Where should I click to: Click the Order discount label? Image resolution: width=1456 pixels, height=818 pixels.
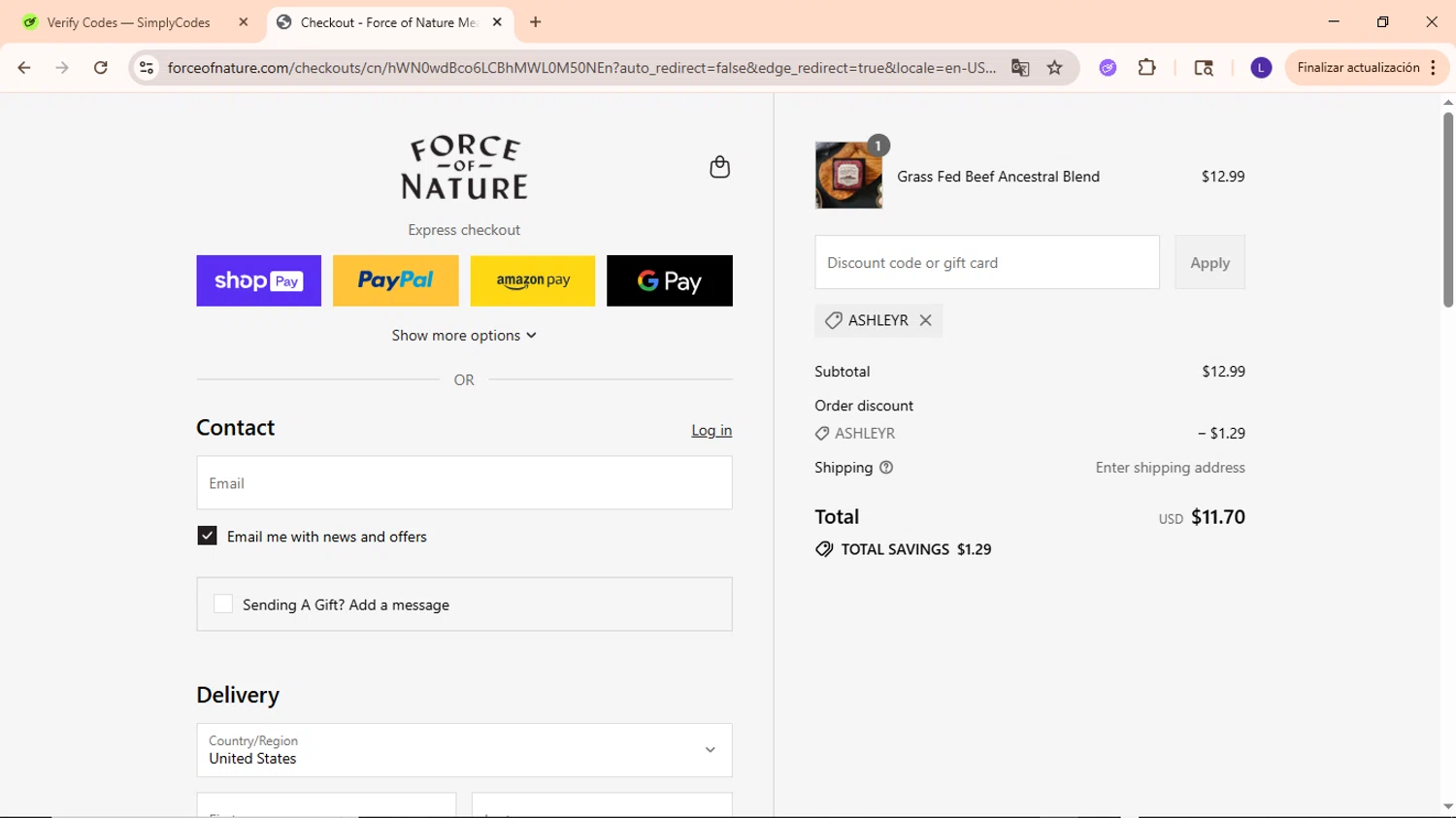point(864,406)
